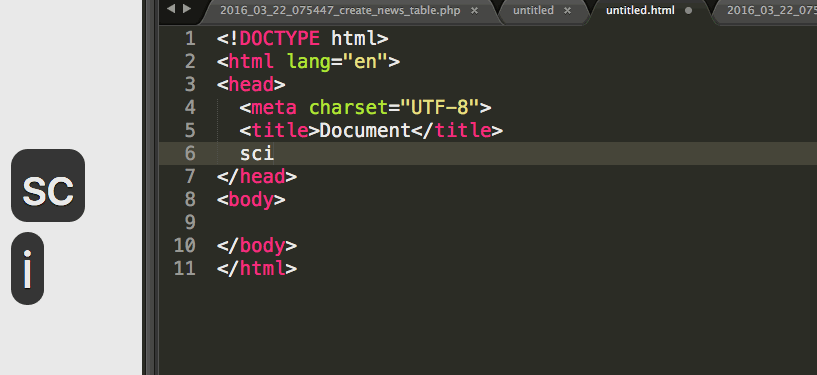Image resolution: width=817 pixels, height=375 pixels.
Task: Click the word Document in the title
Action: pos(365,130)
